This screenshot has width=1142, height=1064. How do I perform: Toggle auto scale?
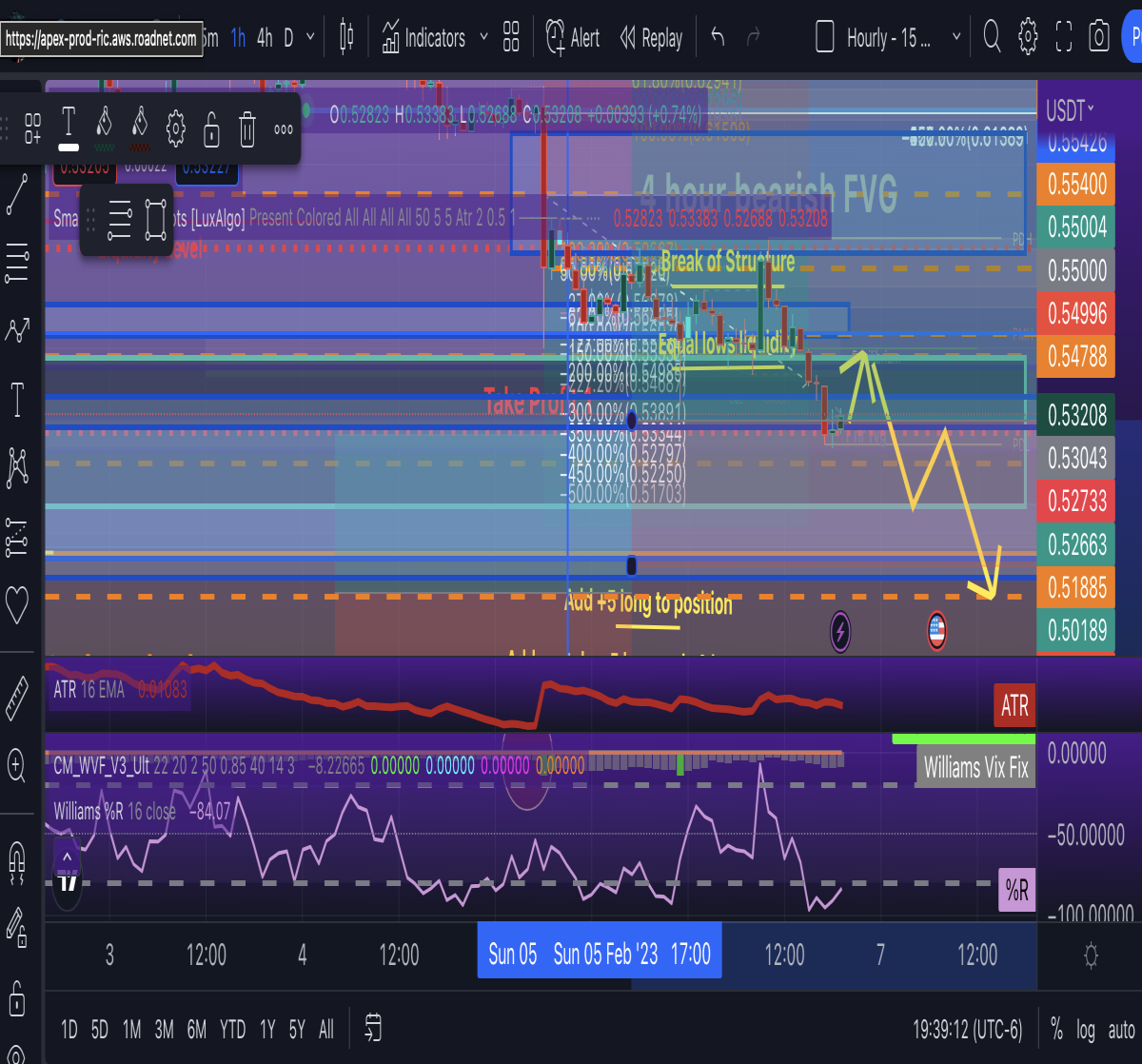1121,1029
